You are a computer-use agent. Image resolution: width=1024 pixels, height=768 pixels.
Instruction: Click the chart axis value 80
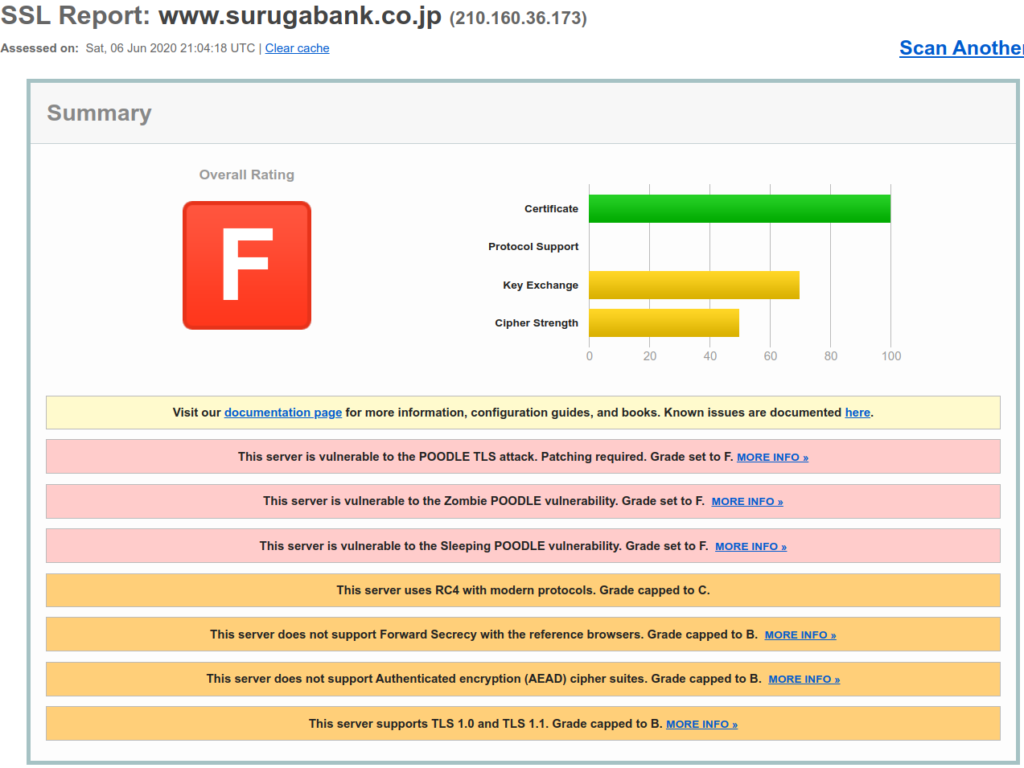pyautogui.click(x=830, y=357)
